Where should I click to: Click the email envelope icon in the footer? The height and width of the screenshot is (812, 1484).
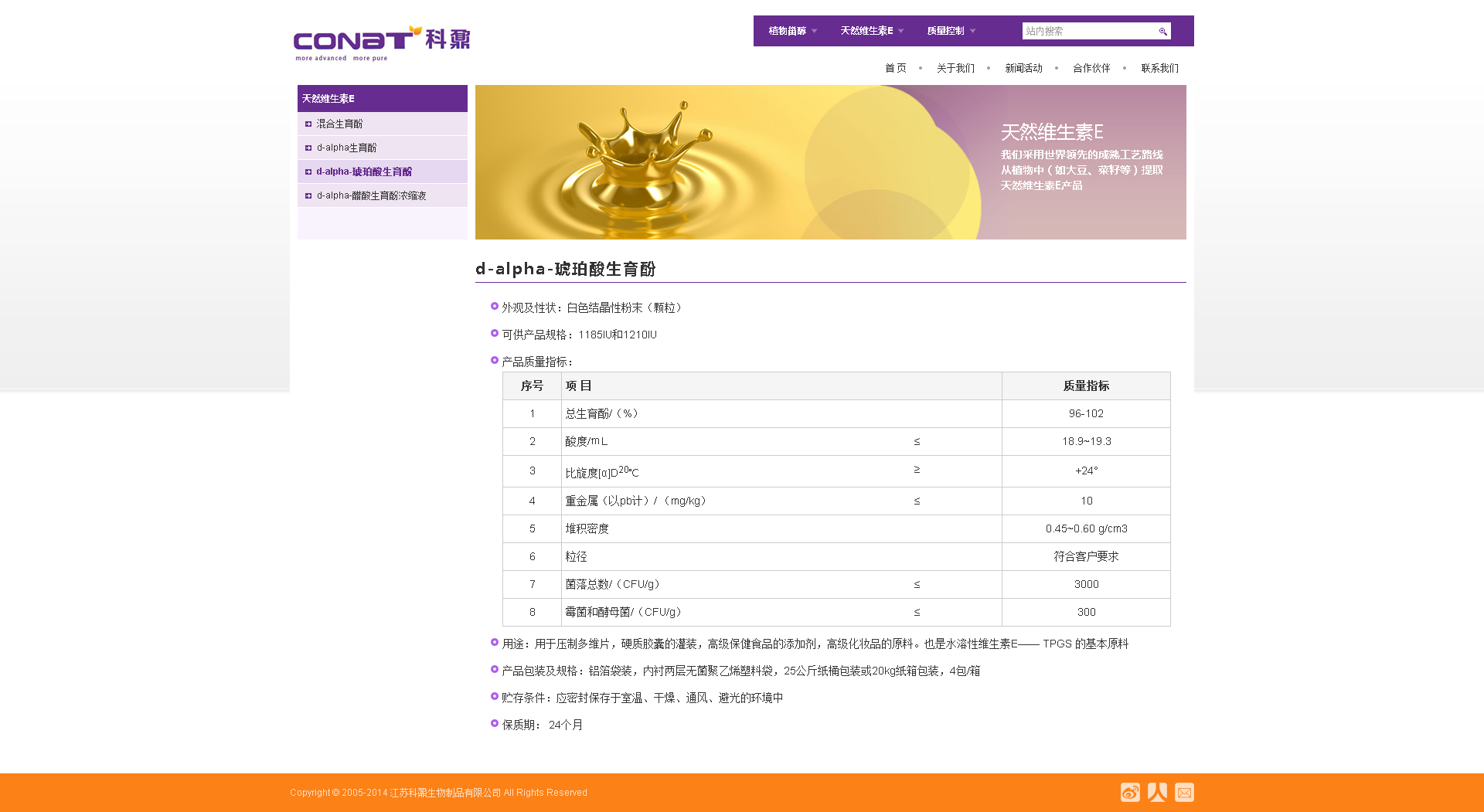tap(1184, 792)
